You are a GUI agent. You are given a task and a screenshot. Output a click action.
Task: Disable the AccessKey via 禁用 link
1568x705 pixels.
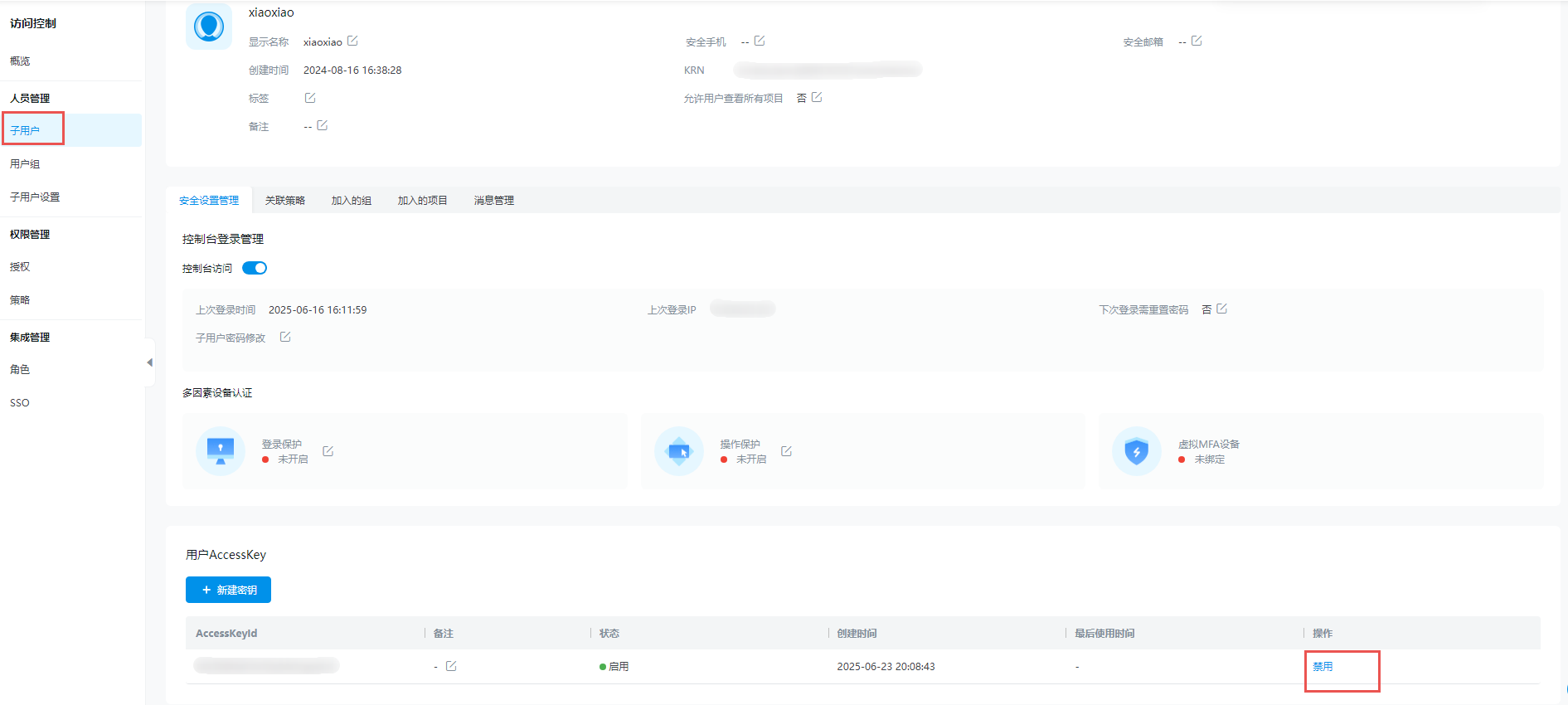[x=1323, y=667]
